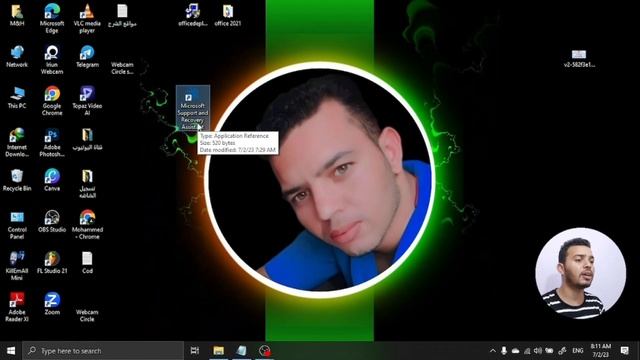
Task: Select the Iriun Webcam shortcut
Action: coord(52,60)
